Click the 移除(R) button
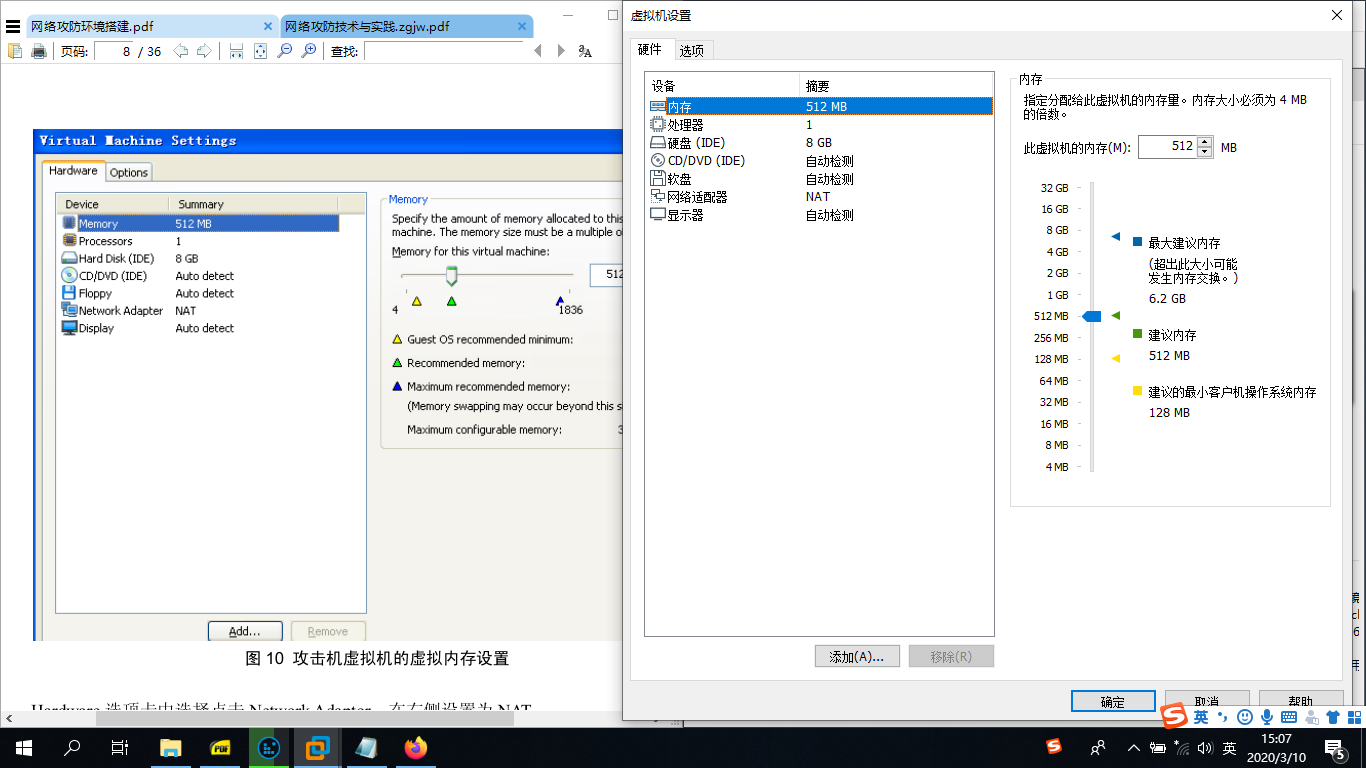The width and height of the screenshot is (1366, 768). point(951,656)
